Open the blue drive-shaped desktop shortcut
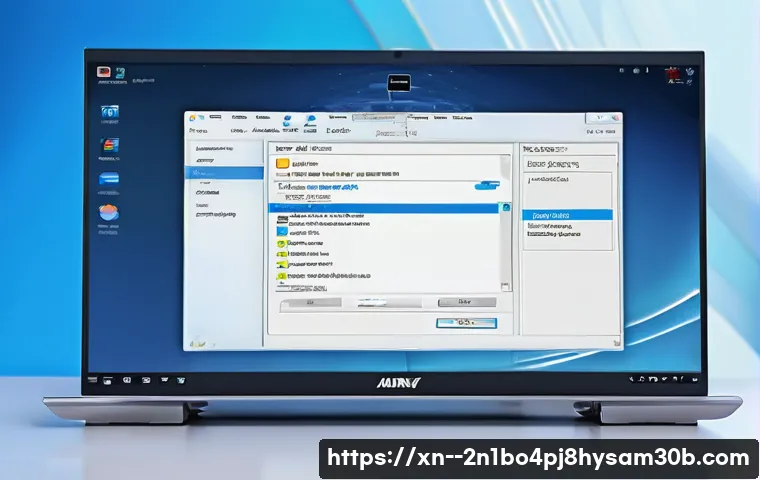Screen dimensions: 760x480 click(109, 179)
